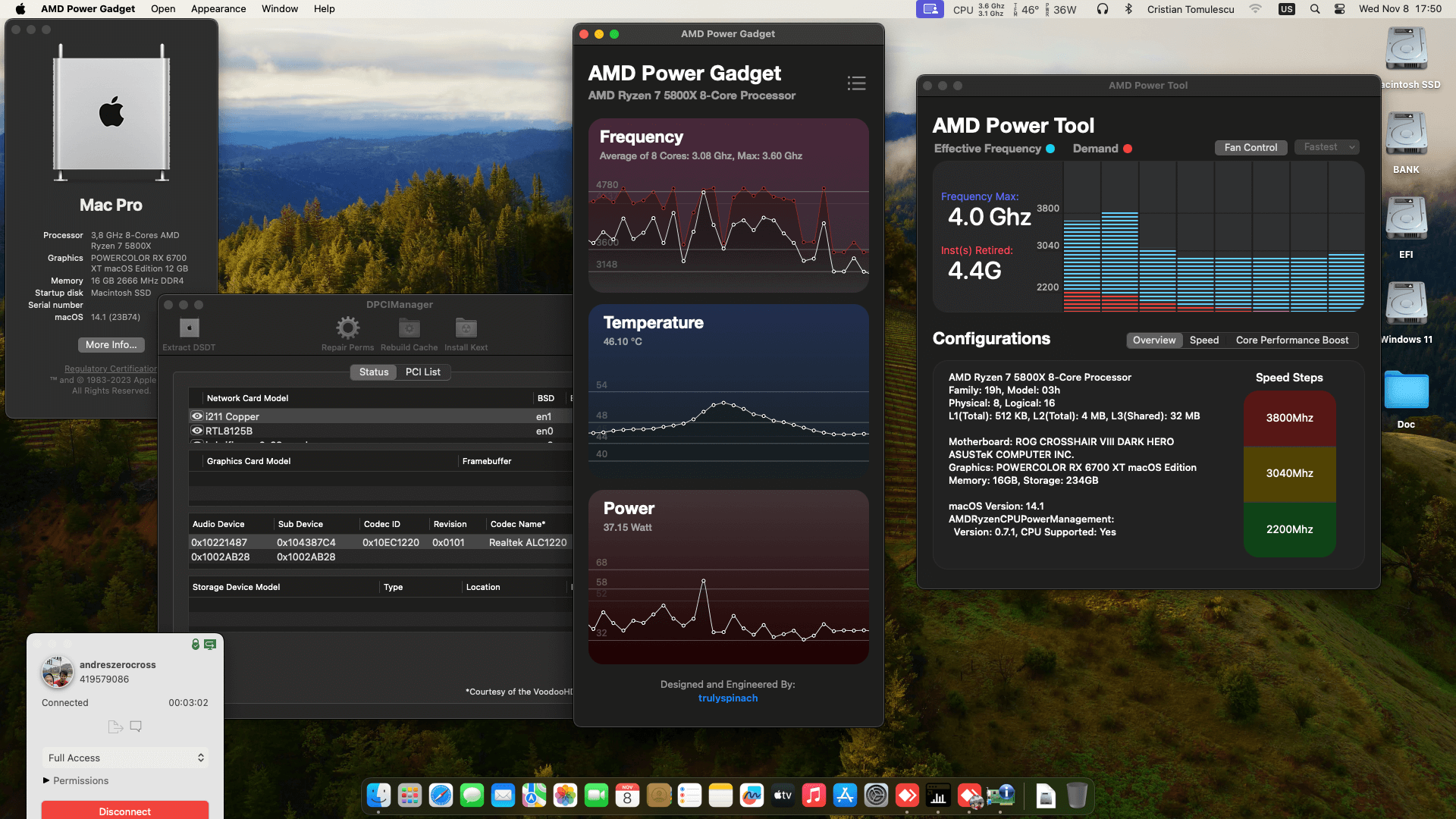Click the Extract DSDT icon

[189, 328]
